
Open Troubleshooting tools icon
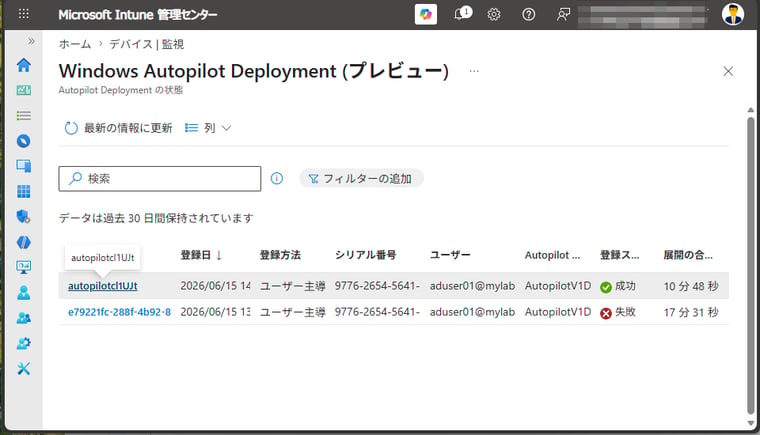(23, 369)
